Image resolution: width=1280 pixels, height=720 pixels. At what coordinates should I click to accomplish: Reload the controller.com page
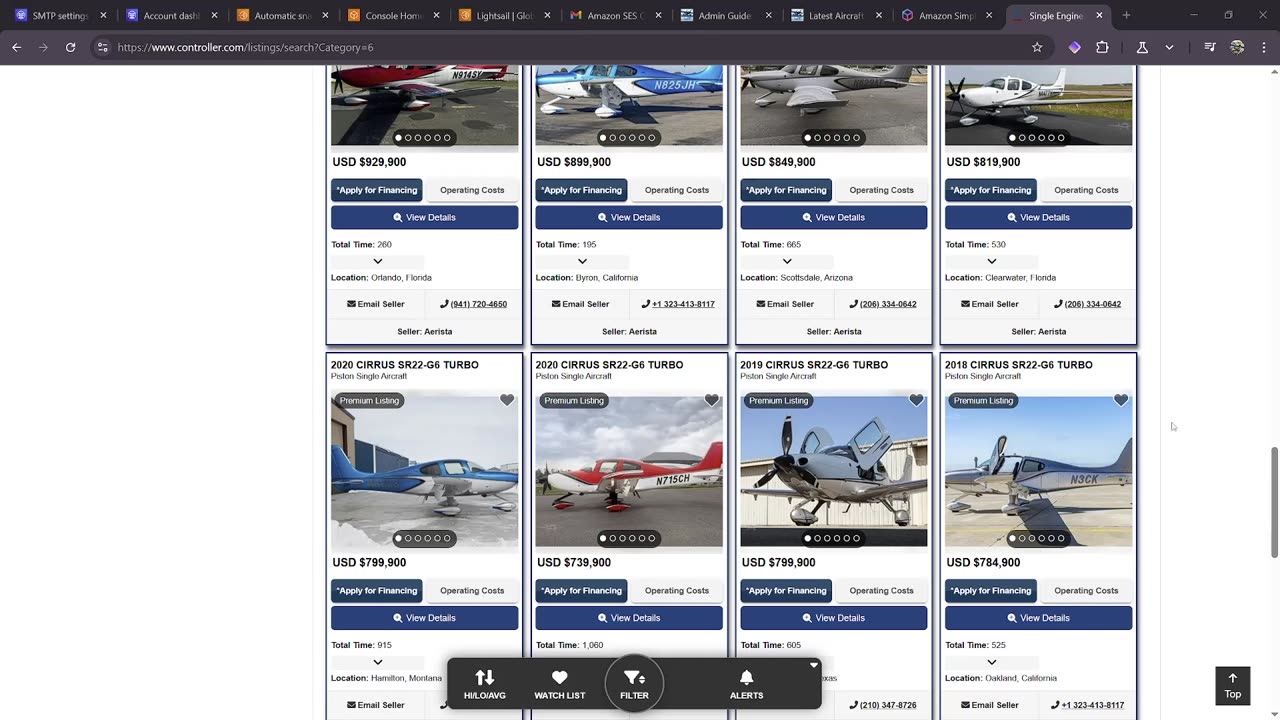click(x=70, y=47)
